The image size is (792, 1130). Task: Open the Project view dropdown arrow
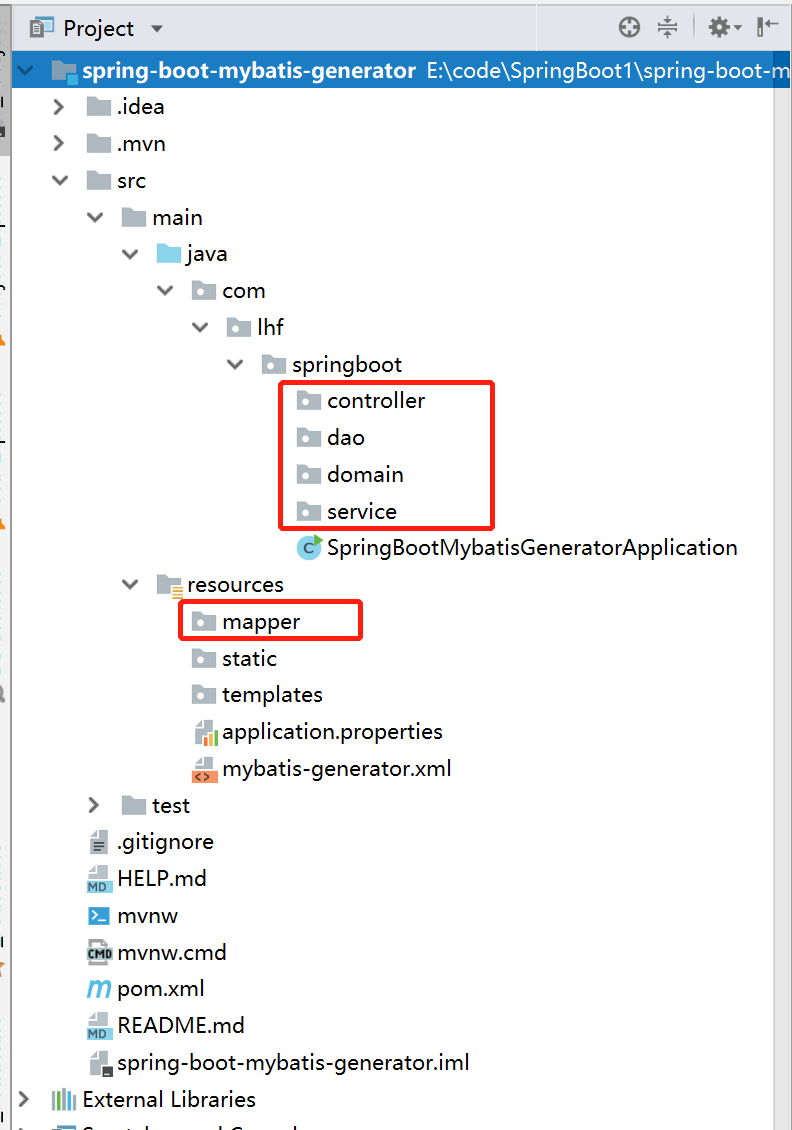click(157, 29)
